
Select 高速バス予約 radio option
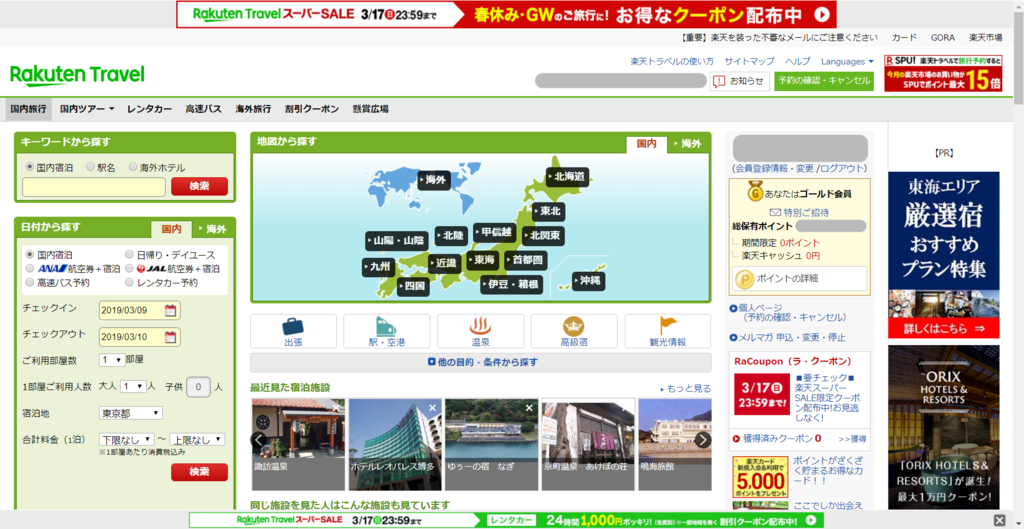(x=29, y=283)
